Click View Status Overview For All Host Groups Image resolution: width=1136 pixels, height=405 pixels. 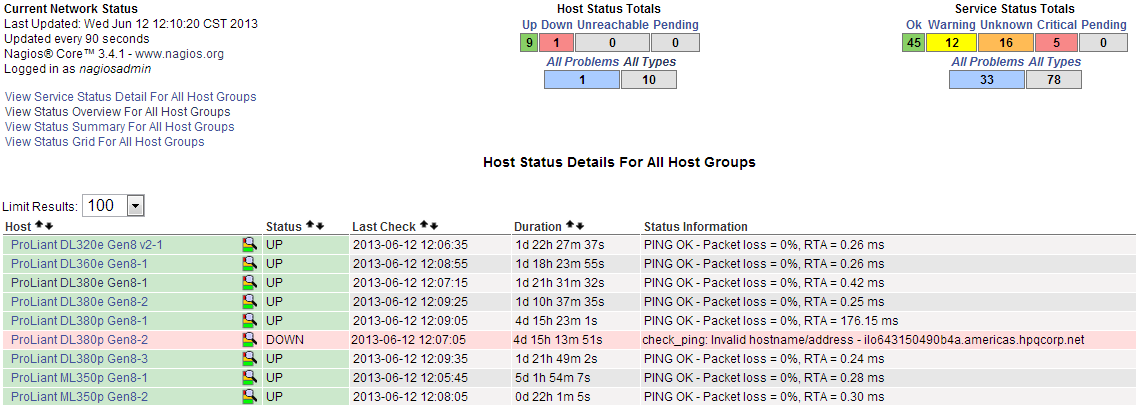pos(117,112)
